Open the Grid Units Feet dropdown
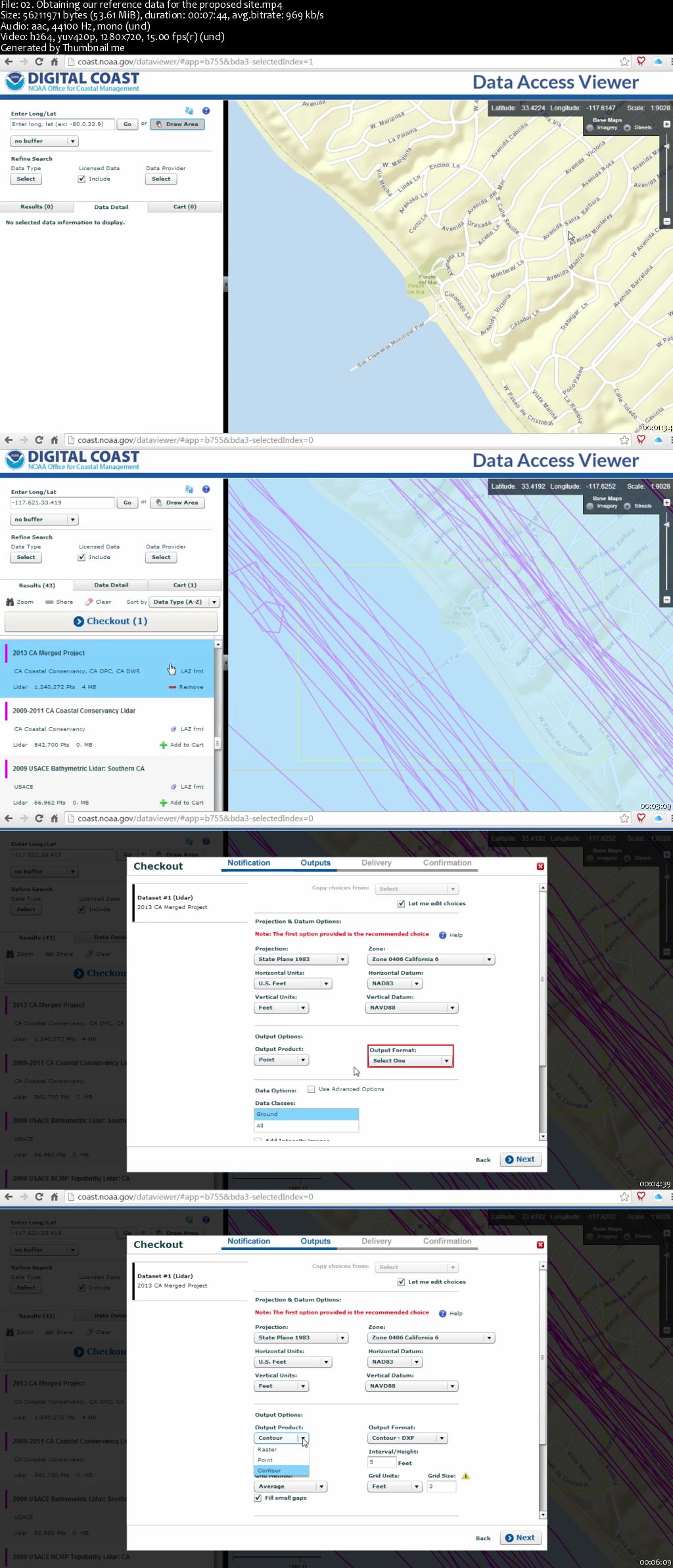The image size is (673, 1568). pos(394,1487)
